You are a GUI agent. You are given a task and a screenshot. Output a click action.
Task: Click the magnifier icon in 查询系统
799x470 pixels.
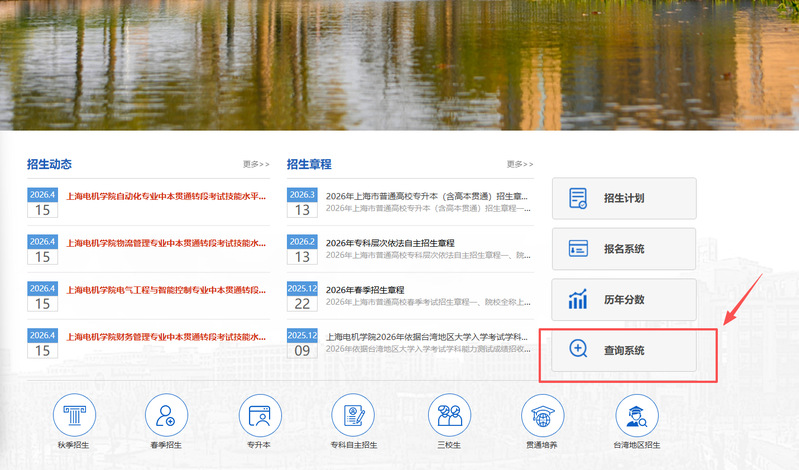(x=578, y=350)
